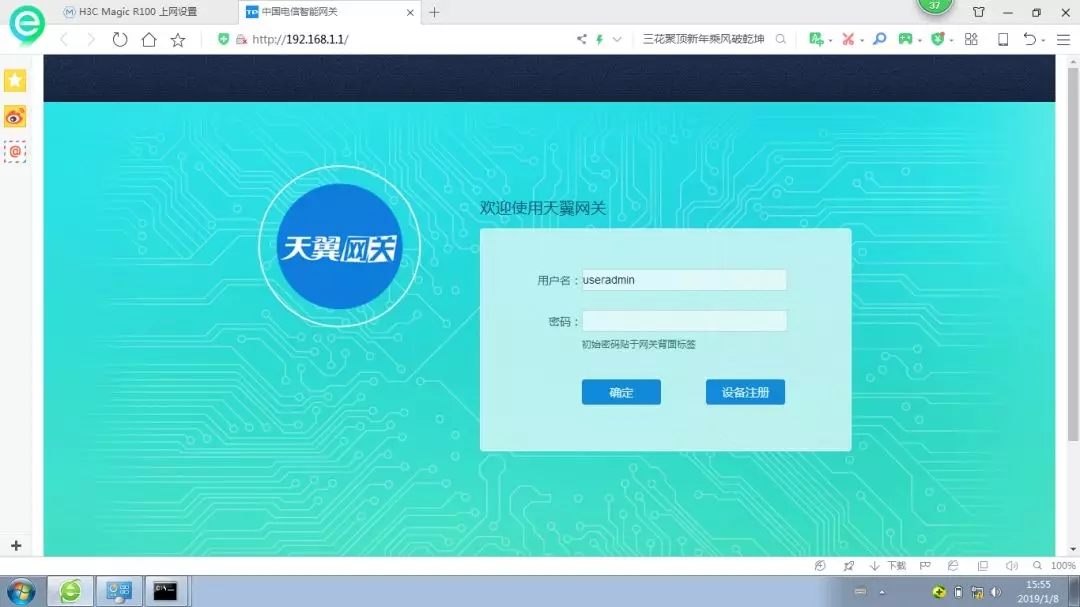Screen dimensions: 1080x607
Task: Click the browser refresh icon
Action: (x=120, y=39)
